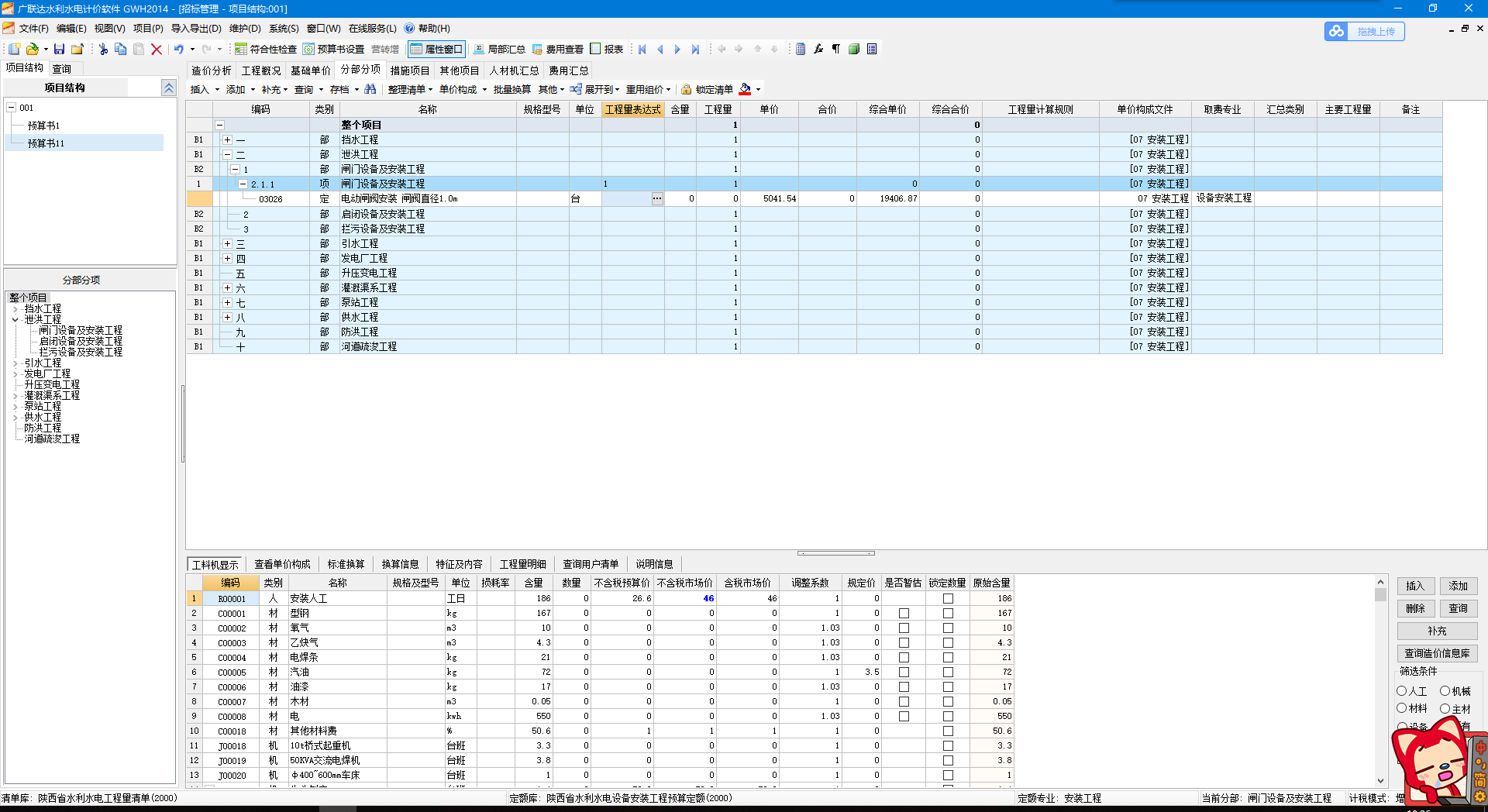Click the Open file icon
This screenshot has height=812, width=1488.
33,49
